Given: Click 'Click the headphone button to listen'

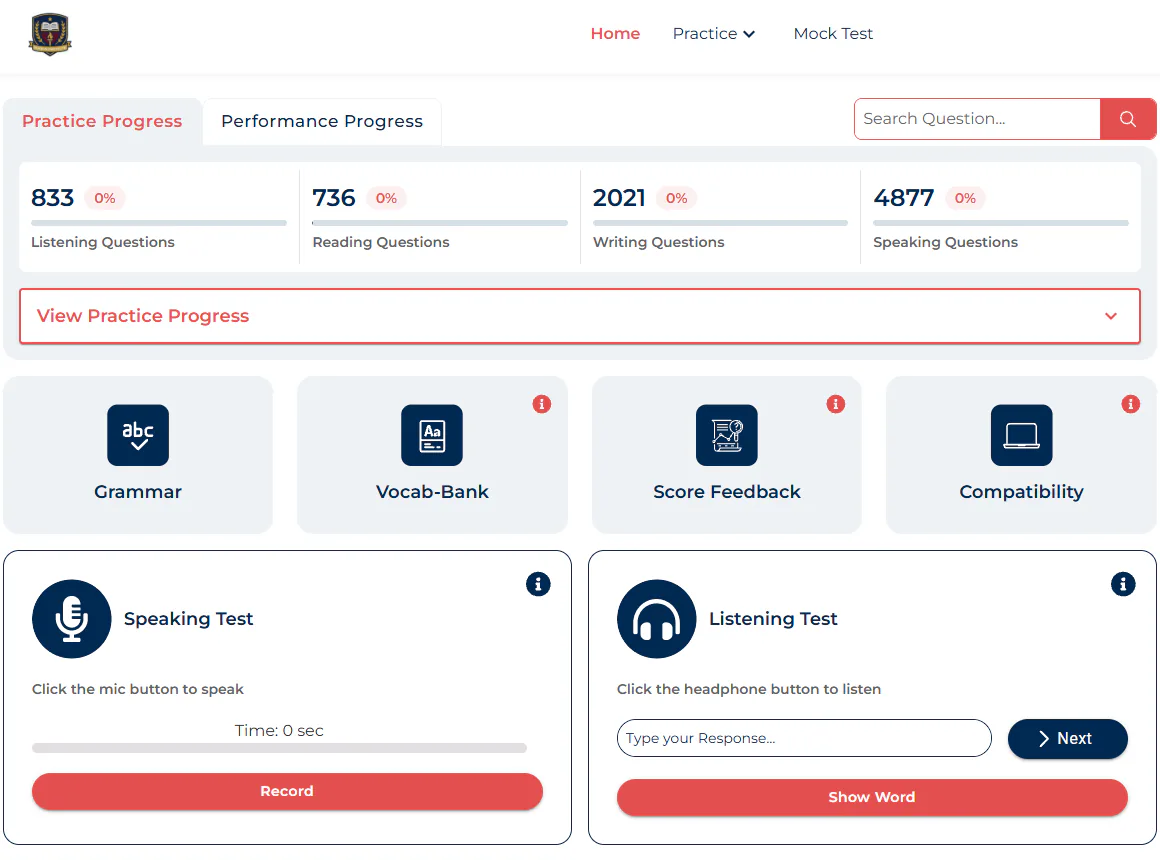Looking at the screenshot, I should click(749, 689).
